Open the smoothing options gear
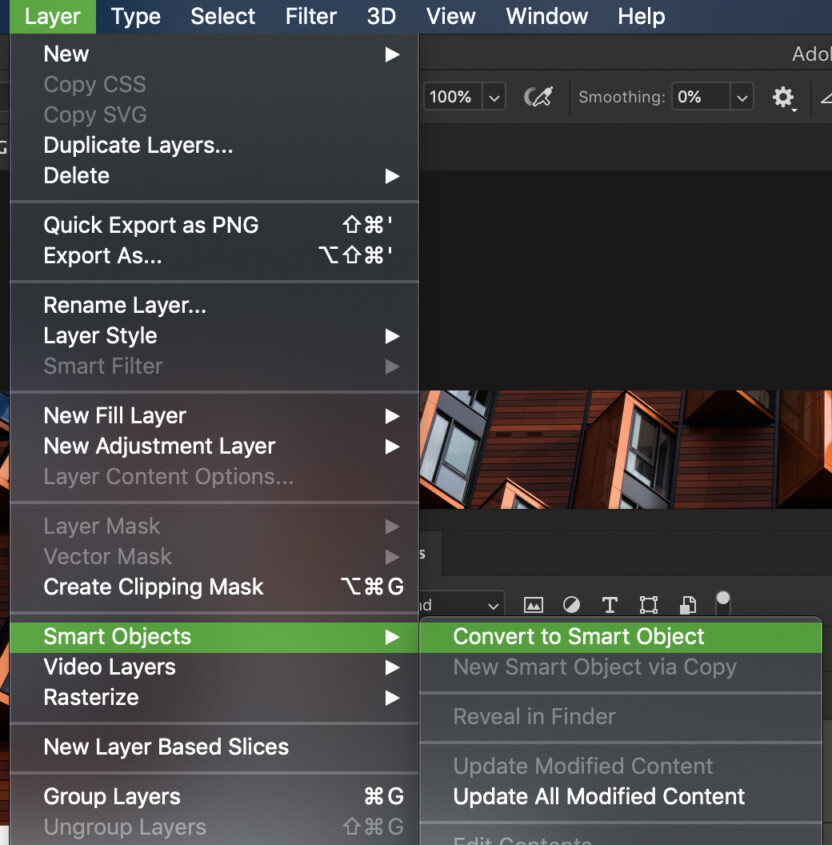Viewport: 832px width, 845px height. [x=785, y=97]
